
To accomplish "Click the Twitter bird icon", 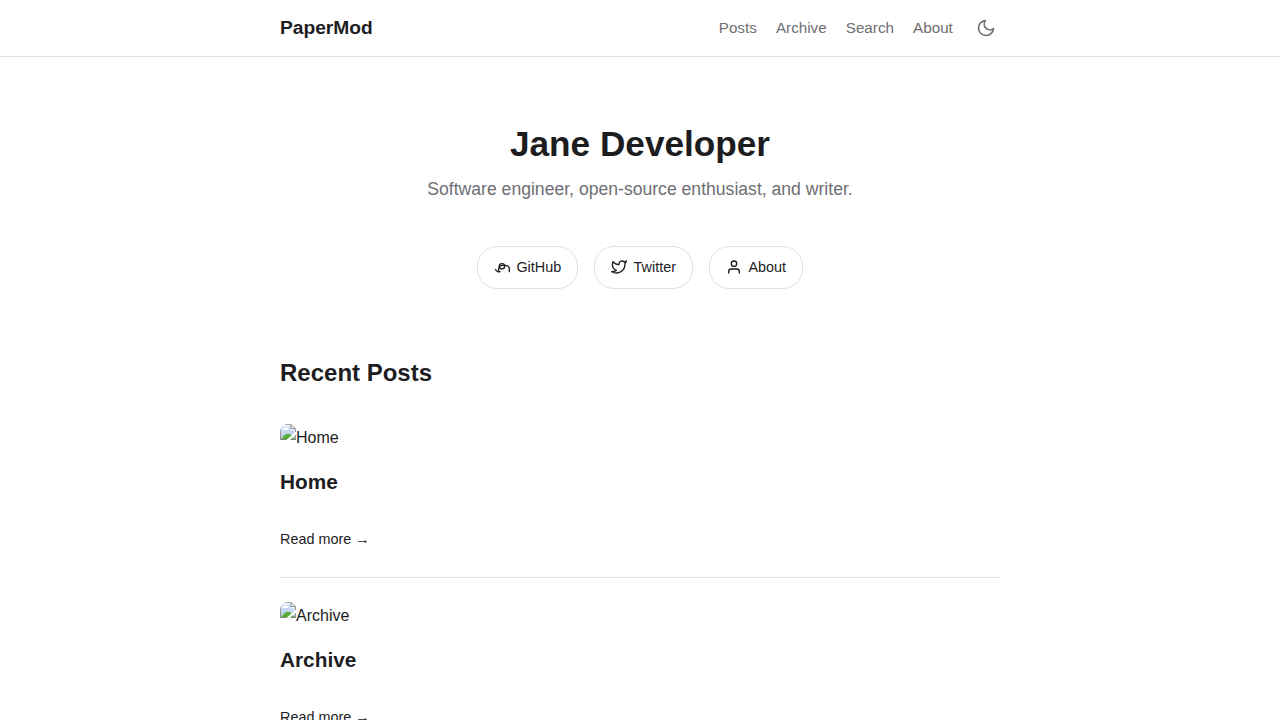I will click(x=619, y=267).
